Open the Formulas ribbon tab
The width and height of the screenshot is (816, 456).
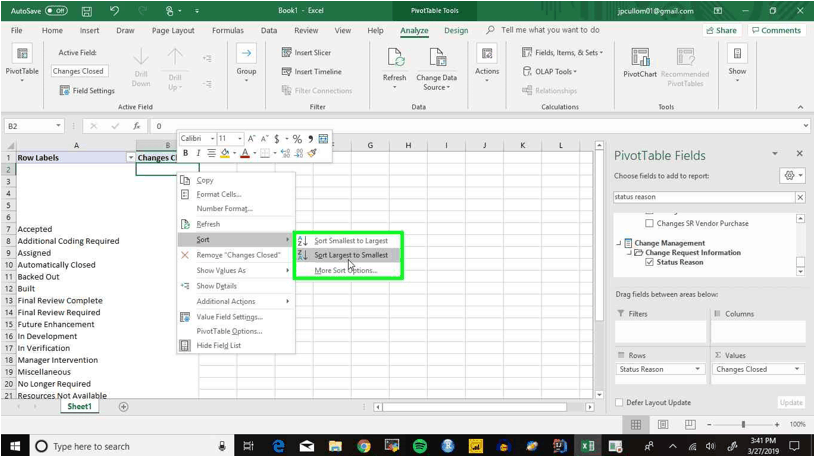(x=228, y=30)
